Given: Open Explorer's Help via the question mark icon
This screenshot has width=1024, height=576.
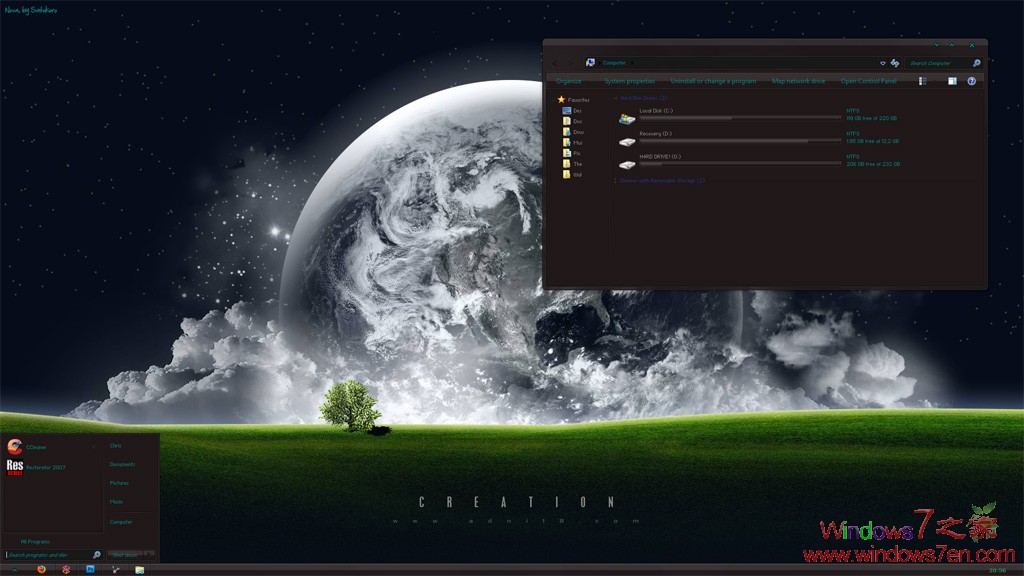Looking at the screenshot, I should pos(972,81).
